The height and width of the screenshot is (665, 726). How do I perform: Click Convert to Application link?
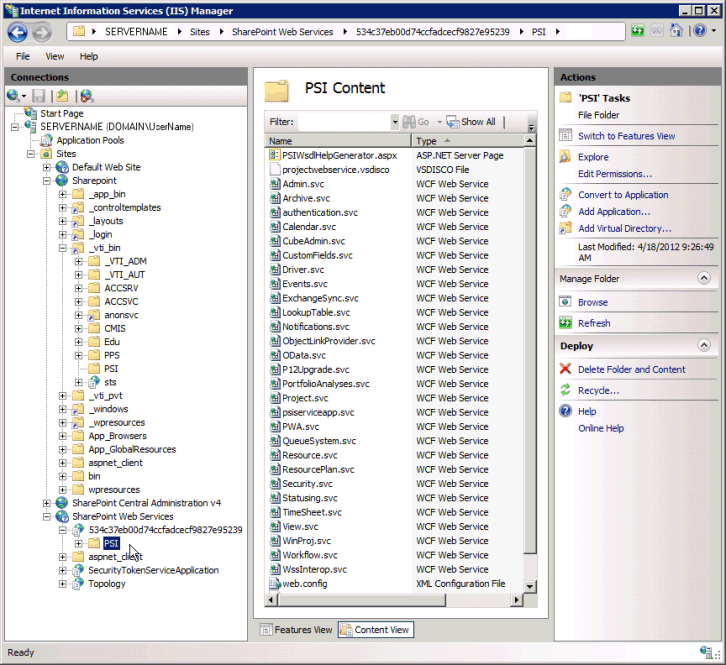(623, 195)
